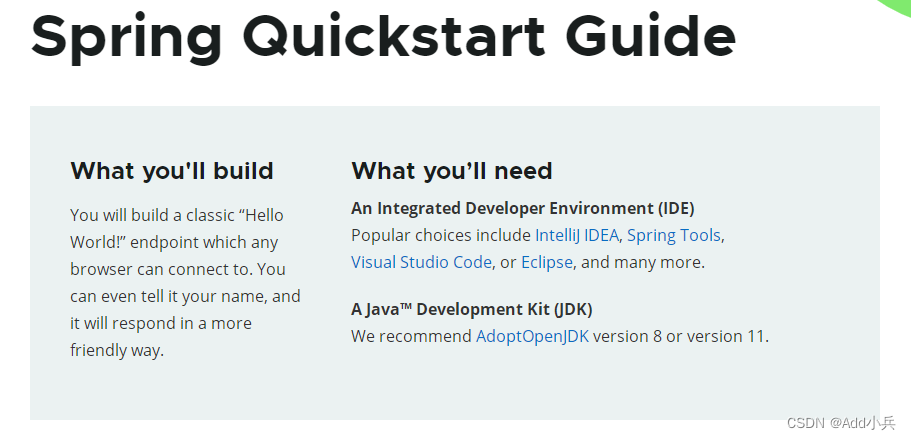Image resolution: width=911 pixels, height=440 pixels.
Task: Click the "Popular choices include" text
Action: [440, 235]
